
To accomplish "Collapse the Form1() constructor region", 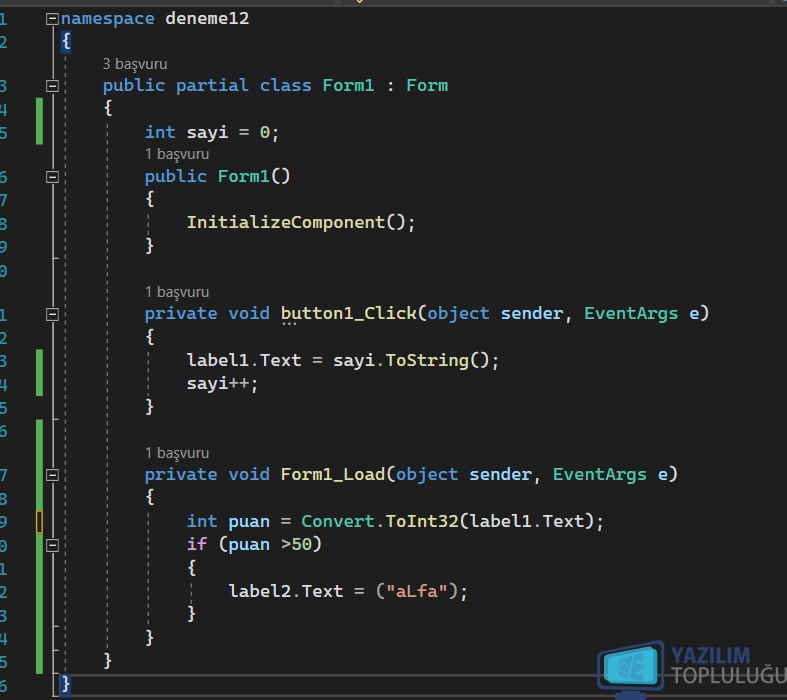I will [x=52, y=177].
